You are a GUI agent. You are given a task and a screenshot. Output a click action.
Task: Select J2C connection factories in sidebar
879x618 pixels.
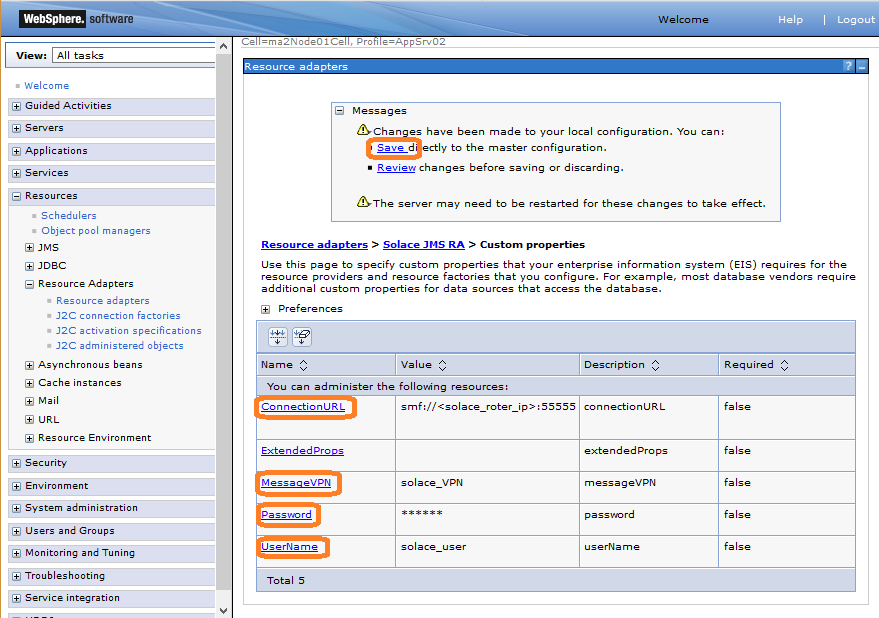118,316
